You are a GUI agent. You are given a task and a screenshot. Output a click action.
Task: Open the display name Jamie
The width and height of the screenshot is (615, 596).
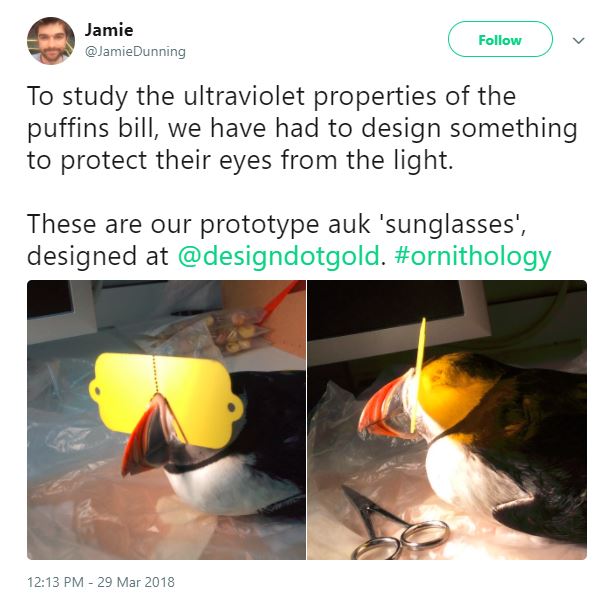[x=109, y=30]
